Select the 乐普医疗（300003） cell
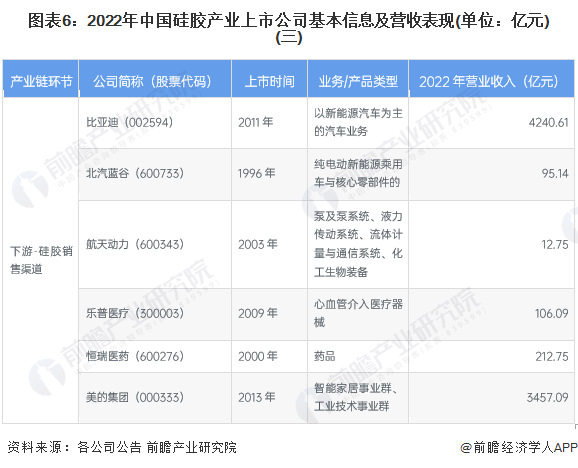578x468 pixels. pos(155,314)
